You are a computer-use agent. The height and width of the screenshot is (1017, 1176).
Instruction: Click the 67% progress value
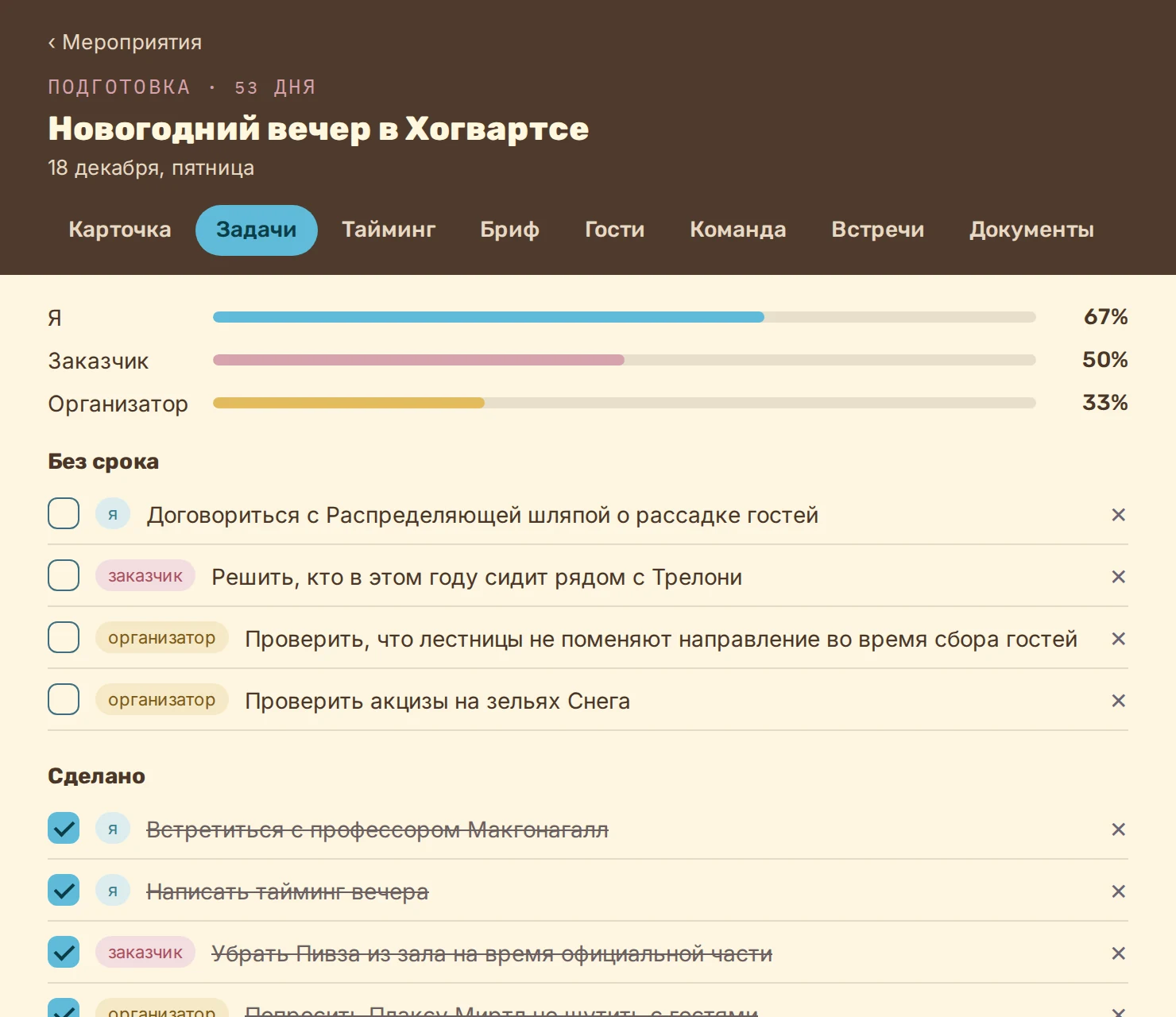click(x=1105, y=317)
